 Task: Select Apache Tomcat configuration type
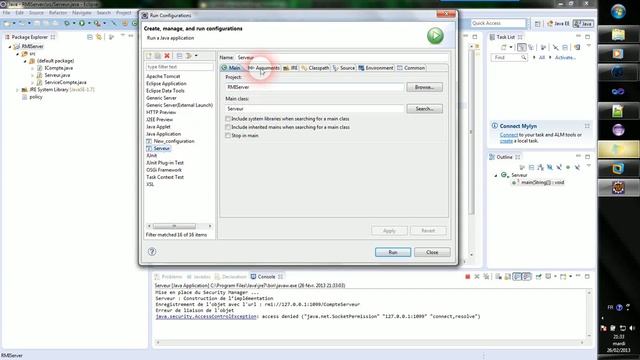click(163, 76)
